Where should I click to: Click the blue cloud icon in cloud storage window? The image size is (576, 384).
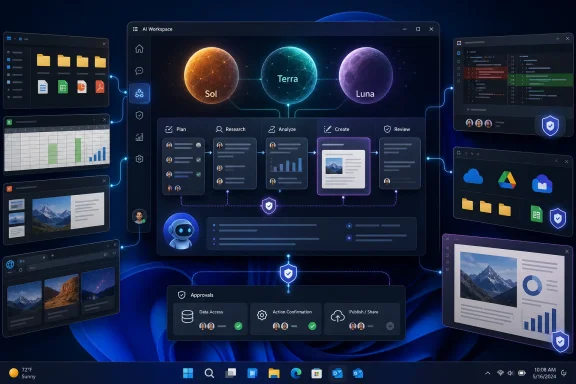click(x=473, y=177)
